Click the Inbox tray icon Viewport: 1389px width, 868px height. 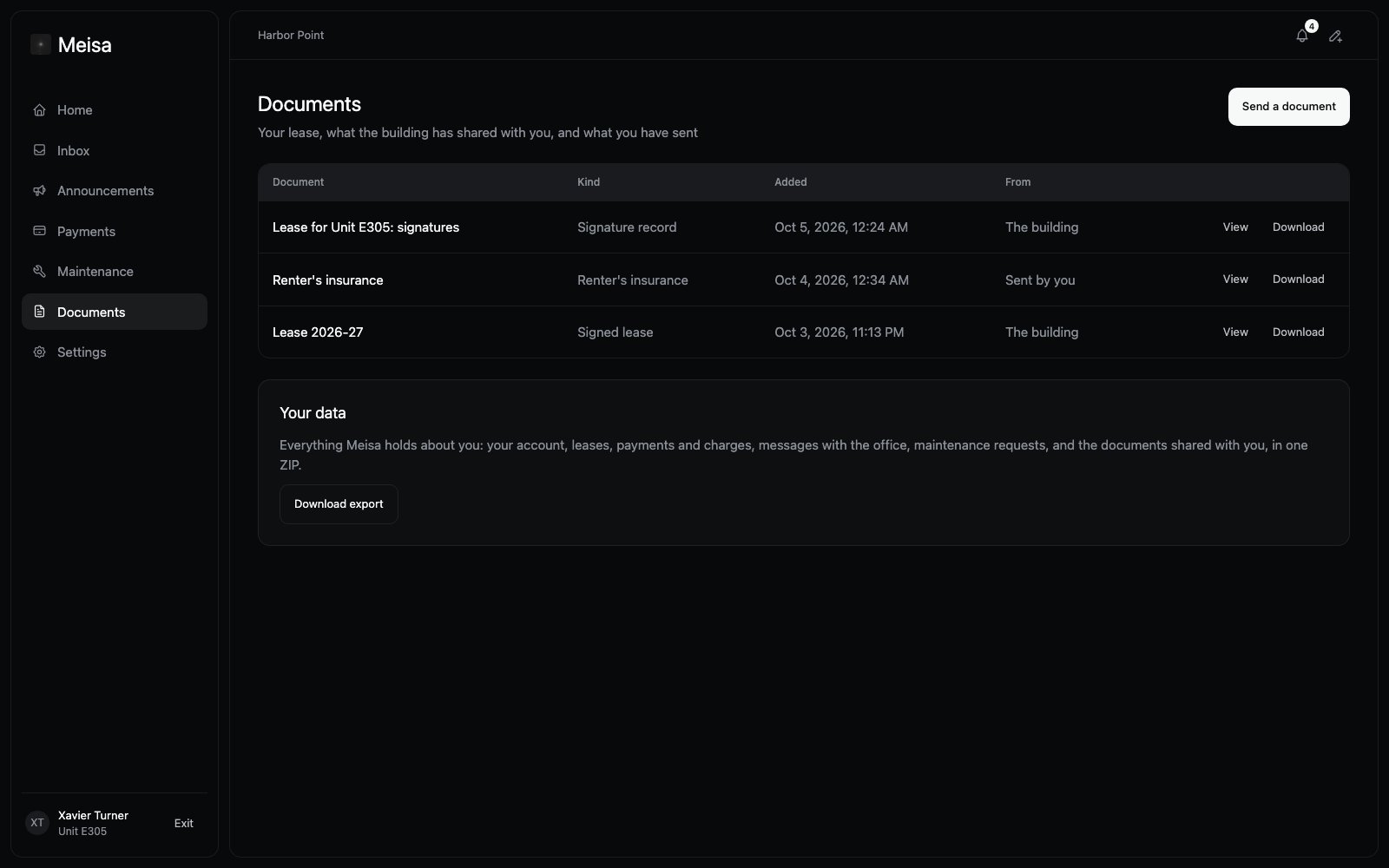[x=39, y=150]
